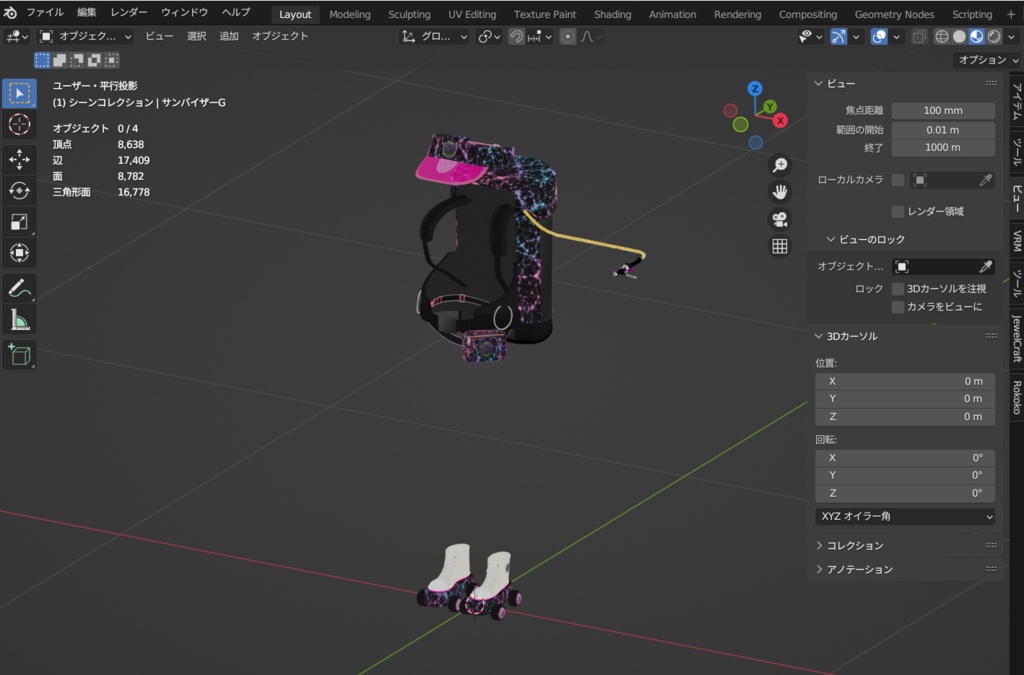This screenshot has width=1024, height=675.
Task: Switch to the UV Editing workspace tab
Action: point(472,14)
